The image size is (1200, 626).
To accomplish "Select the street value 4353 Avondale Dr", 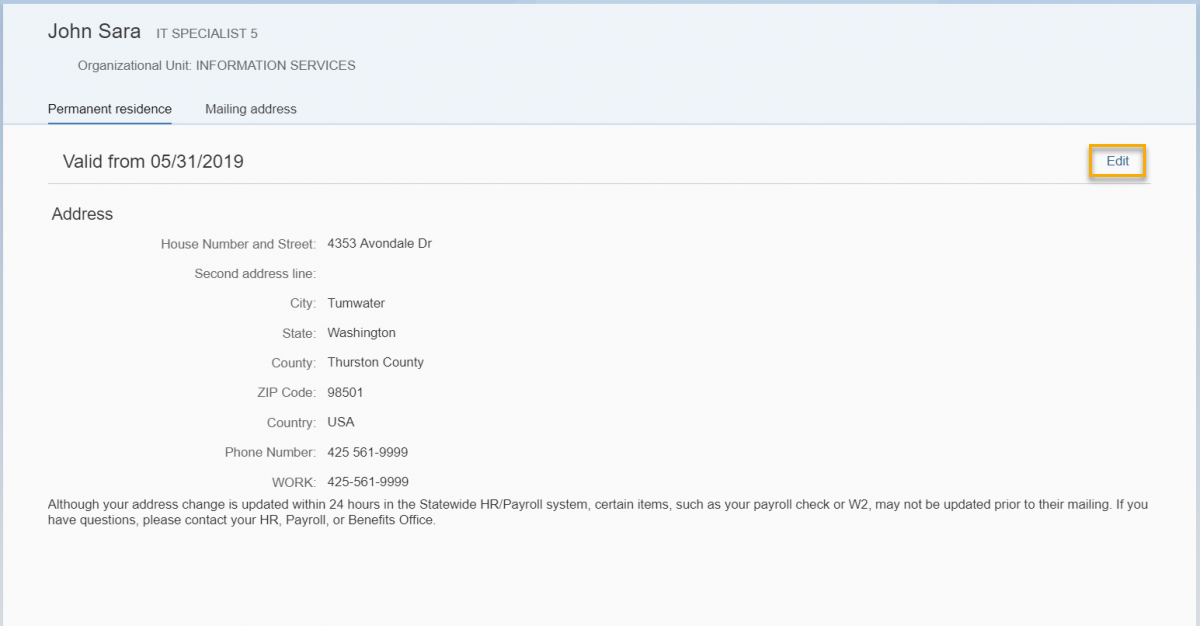I will [380, 243].
